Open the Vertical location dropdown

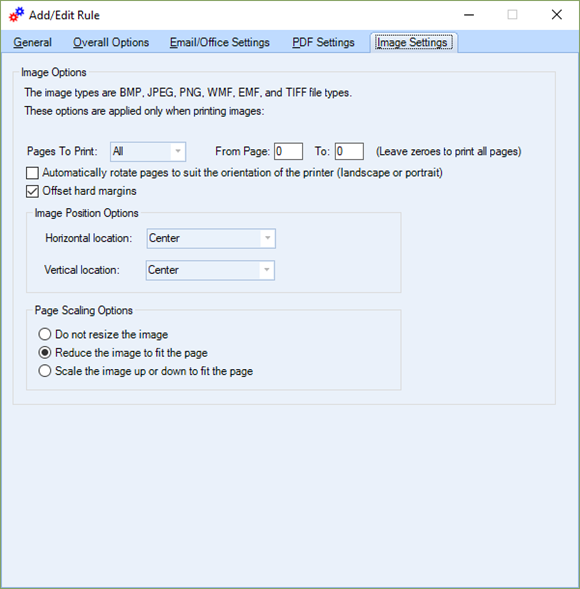210,270
